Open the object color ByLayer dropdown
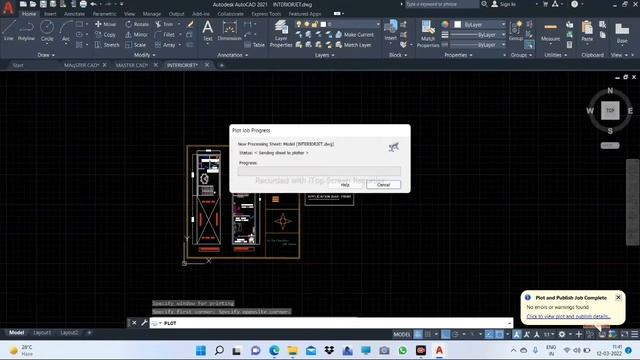Screen dimensions: 640x360 [480, 24]
